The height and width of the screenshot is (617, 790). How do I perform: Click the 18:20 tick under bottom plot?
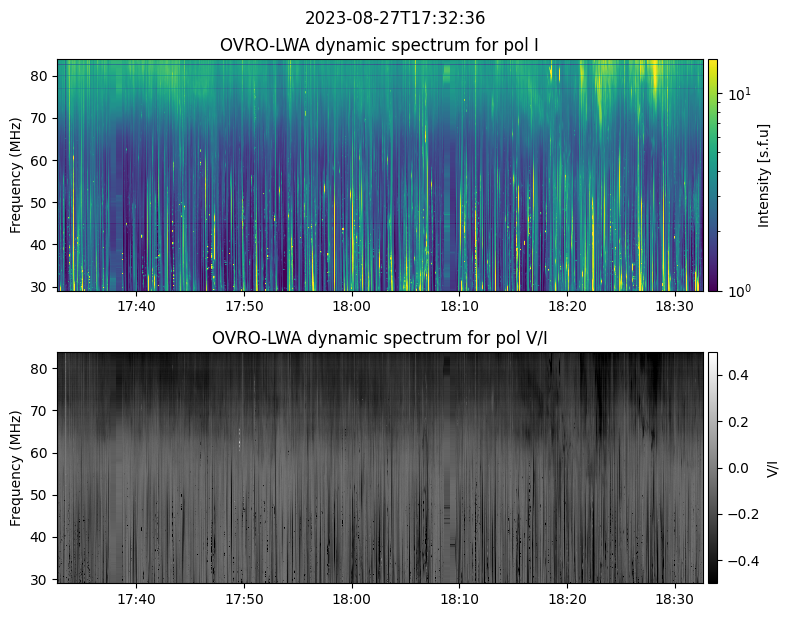[567, 599]
